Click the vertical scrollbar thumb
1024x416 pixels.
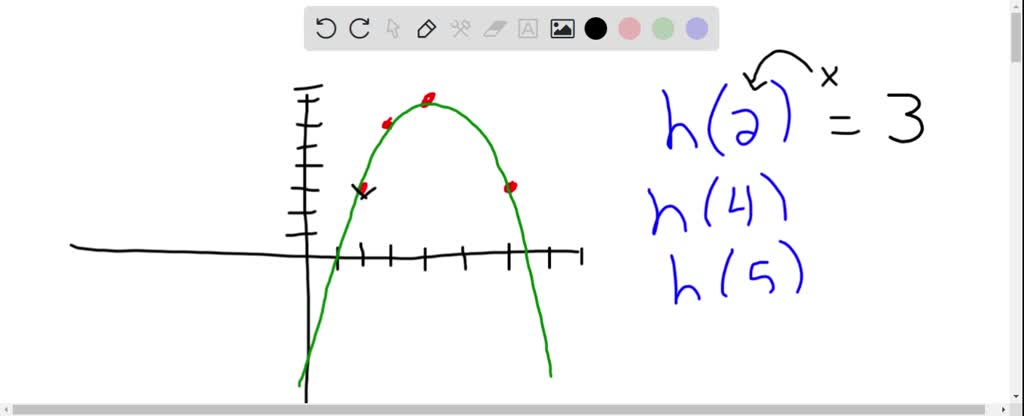(1017, 37)
